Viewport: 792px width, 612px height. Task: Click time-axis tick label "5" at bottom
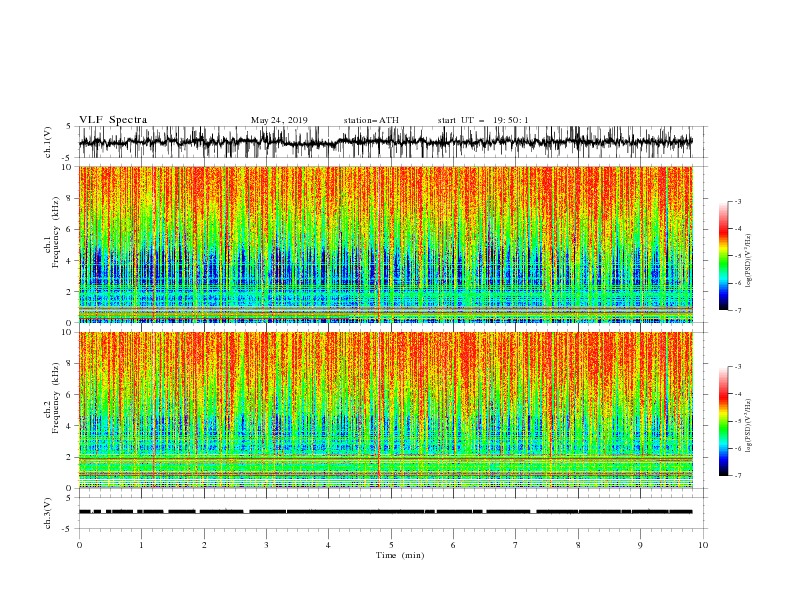coord(391,545)
